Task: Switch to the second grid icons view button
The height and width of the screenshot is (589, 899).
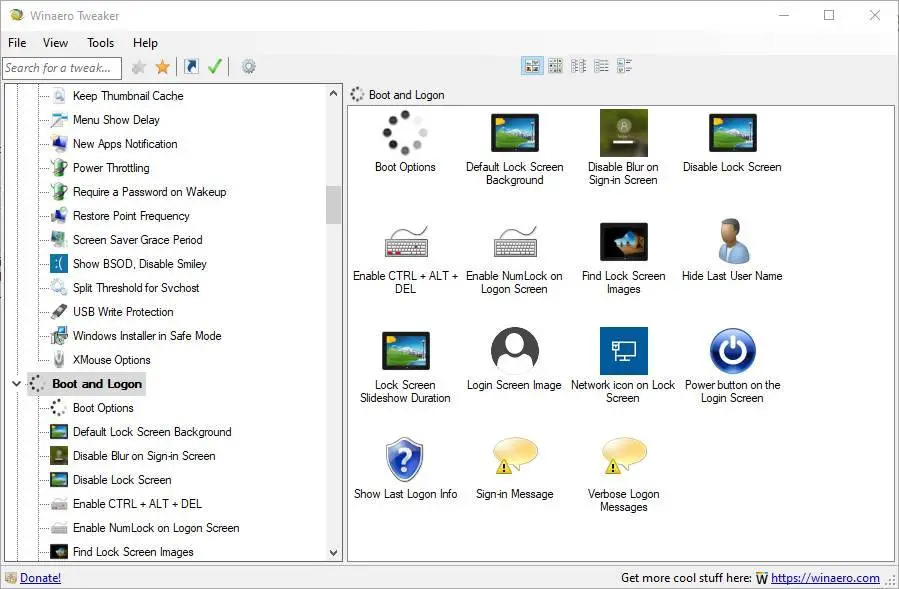Action: click(555, 66)
